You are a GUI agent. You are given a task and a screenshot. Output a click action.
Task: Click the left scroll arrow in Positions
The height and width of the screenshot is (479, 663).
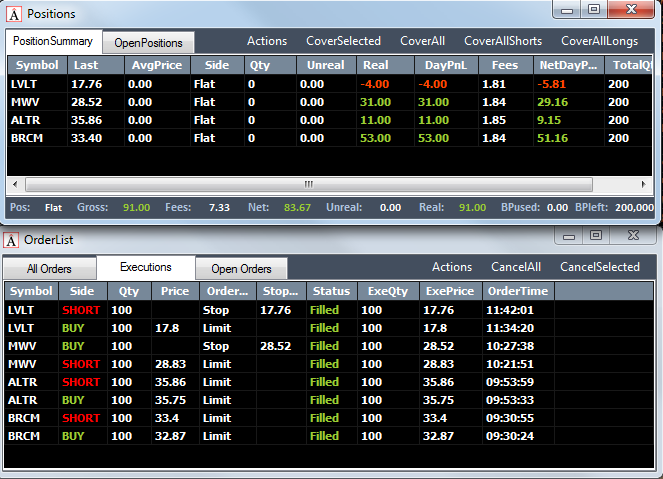15,184
